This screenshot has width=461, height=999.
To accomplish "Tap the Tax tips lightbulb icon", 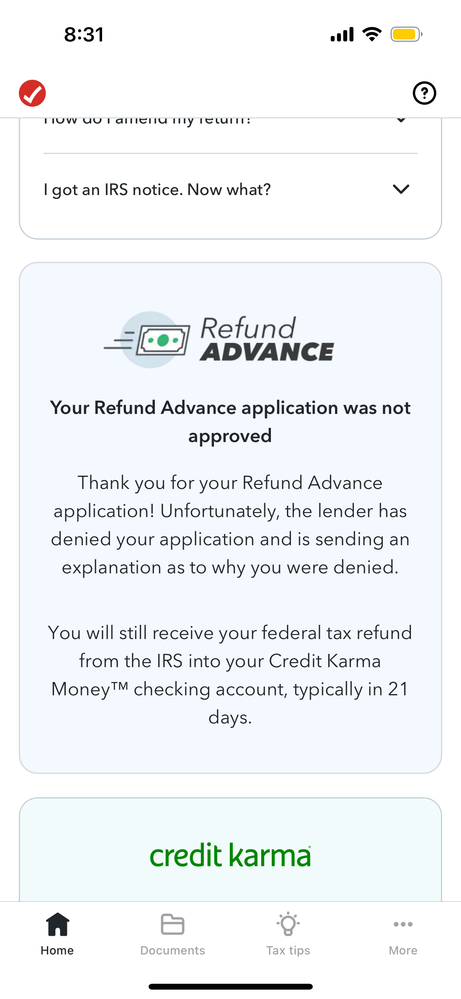I will point(288,923).
